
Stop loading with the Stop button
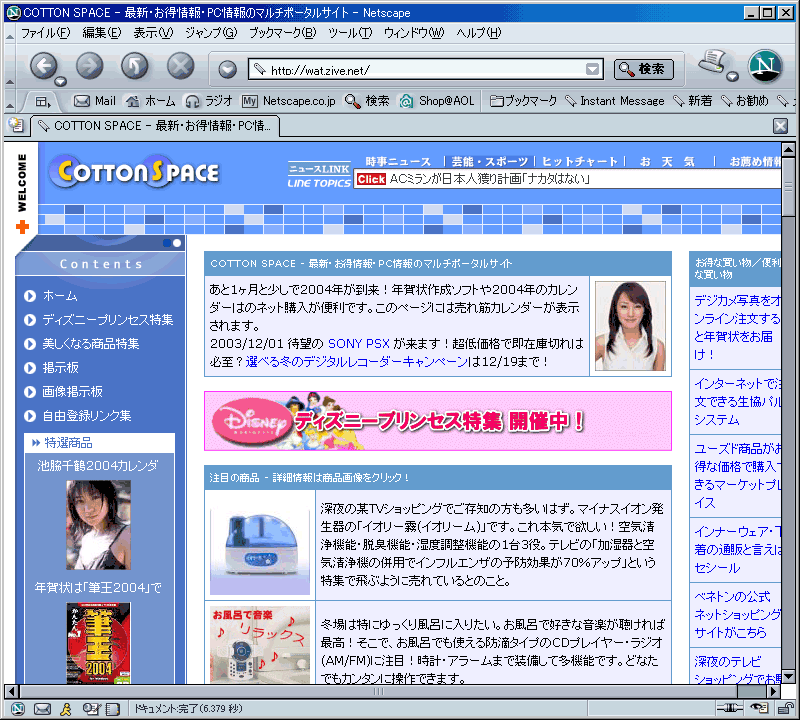point(181,66)
